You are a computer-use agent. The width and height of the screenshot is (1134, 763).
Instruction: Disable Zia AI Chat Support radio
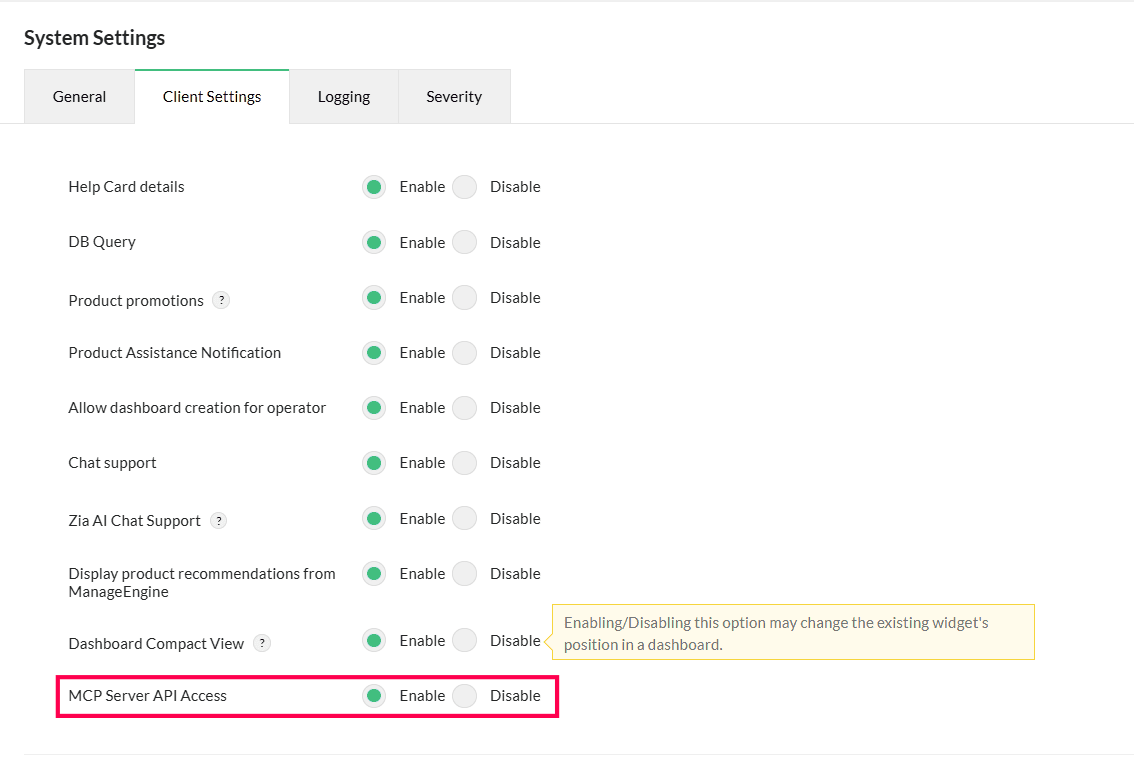[x=464, y=519]
